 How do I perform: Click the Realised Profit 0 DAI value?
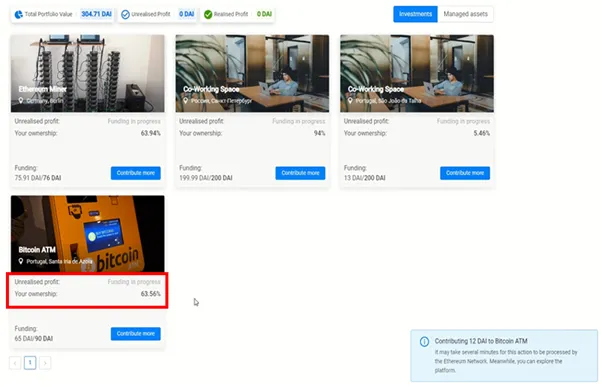point(264,14)
